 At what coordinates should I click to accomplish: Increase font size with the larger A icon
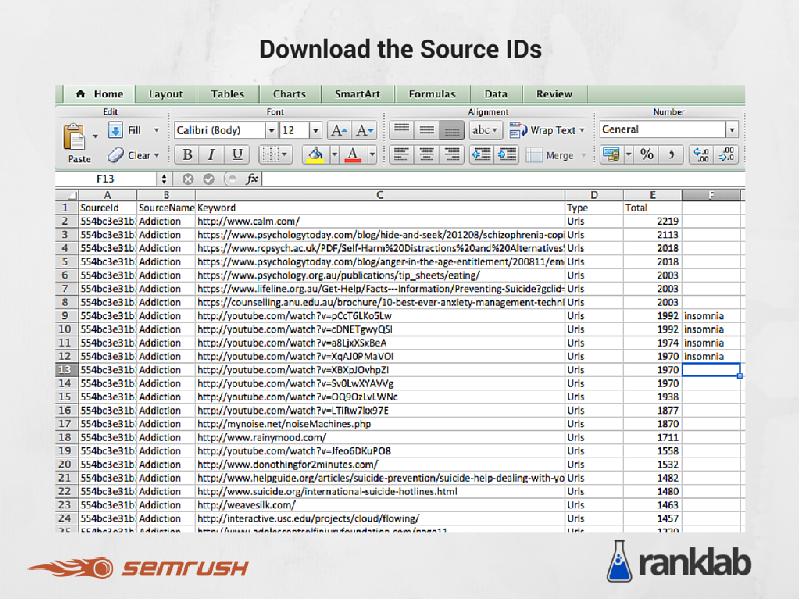pos(338,131)
